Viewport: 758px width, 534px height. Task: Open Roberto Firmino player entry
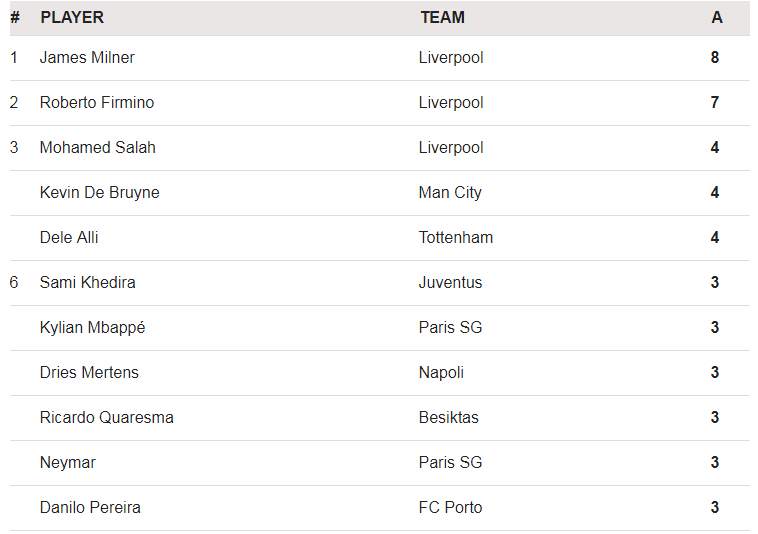point(97,102)
